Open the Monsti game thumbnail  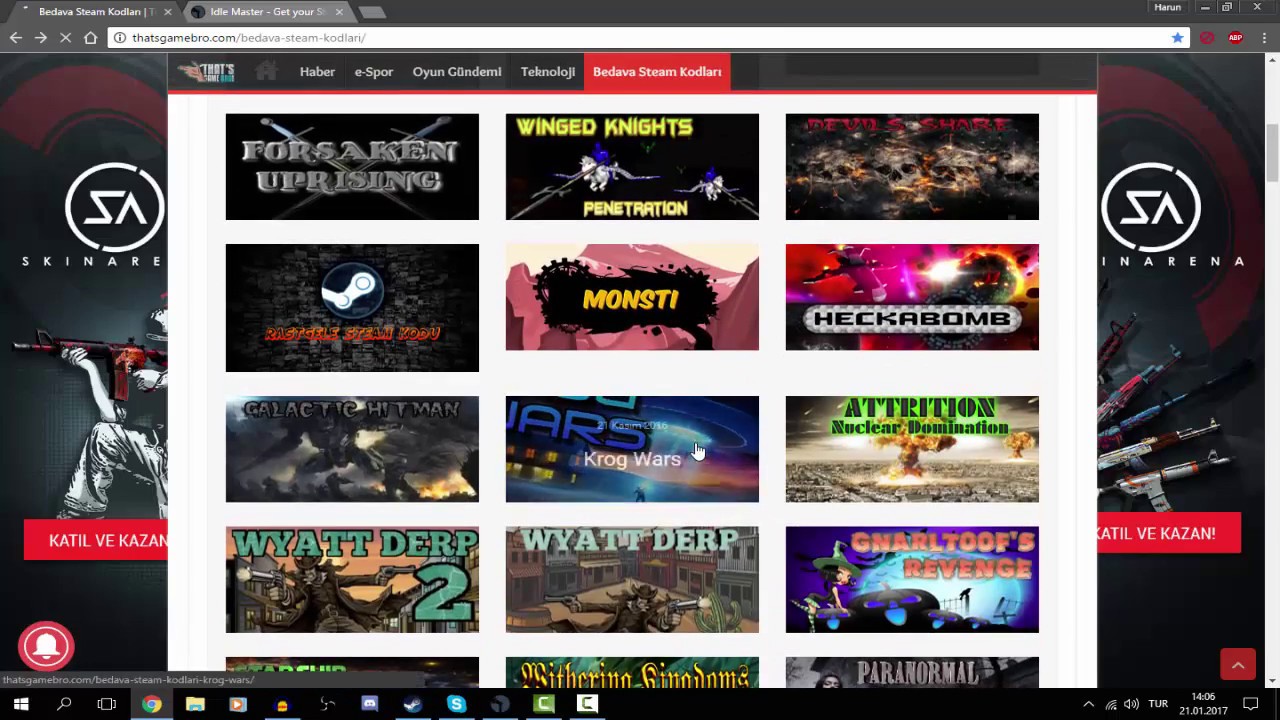pyautogui.click(x=632, y=297)
